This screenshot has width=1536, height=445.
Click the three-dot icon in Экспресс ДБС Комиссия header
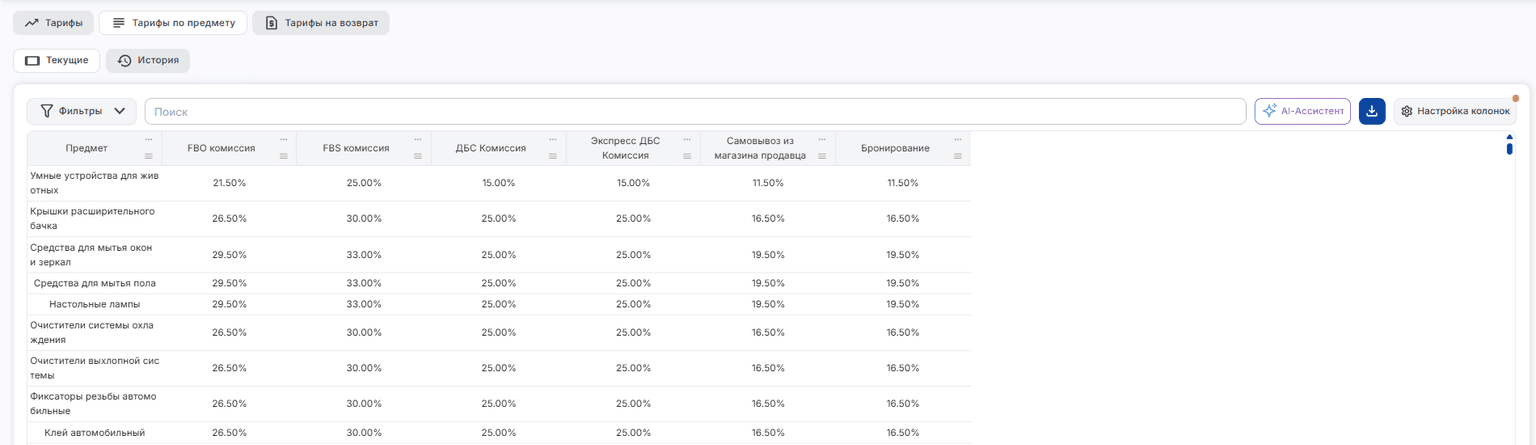(688, 139)
